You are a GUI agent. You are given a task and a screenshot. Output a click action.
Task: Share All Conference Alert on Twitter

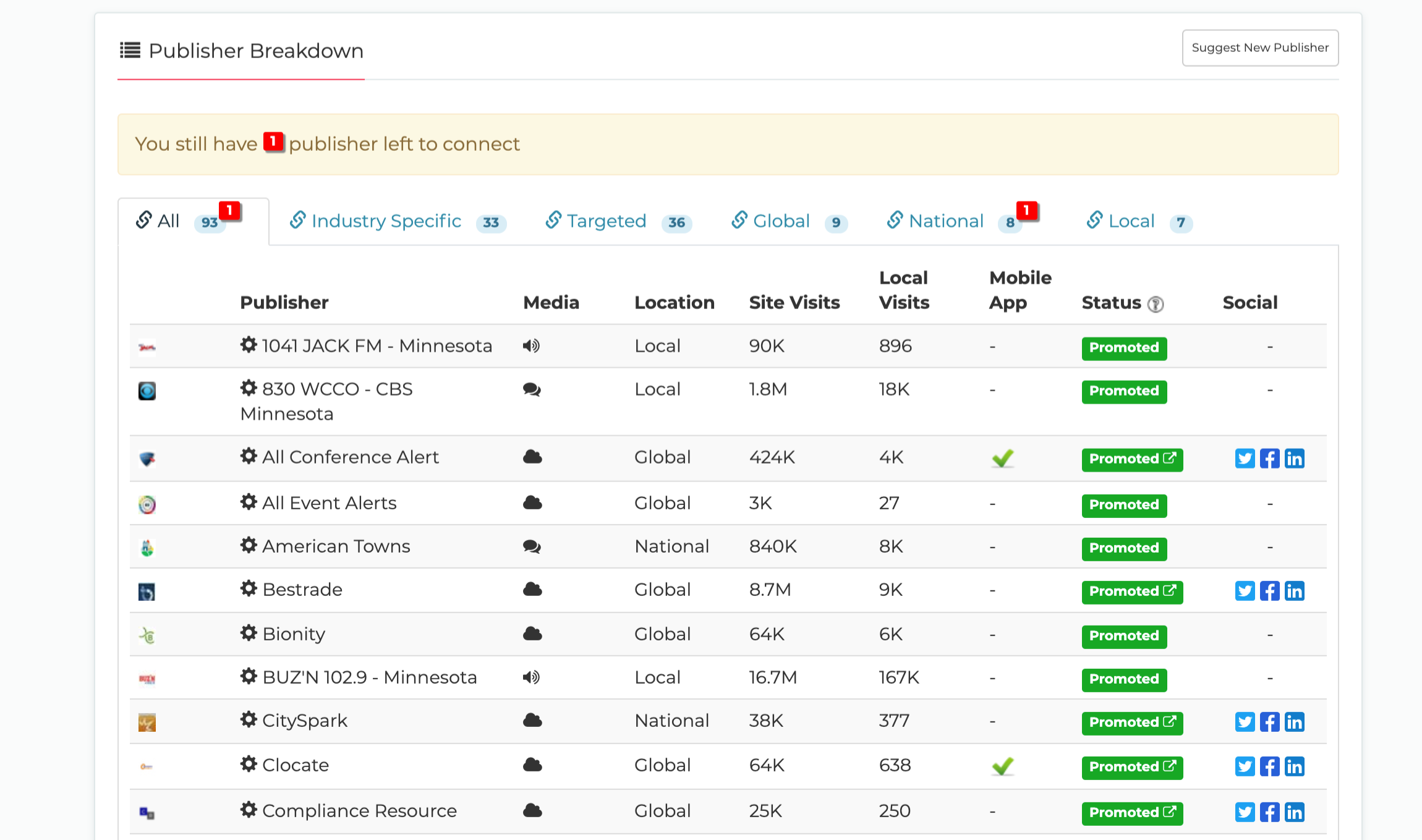[x=1245, y=459]
